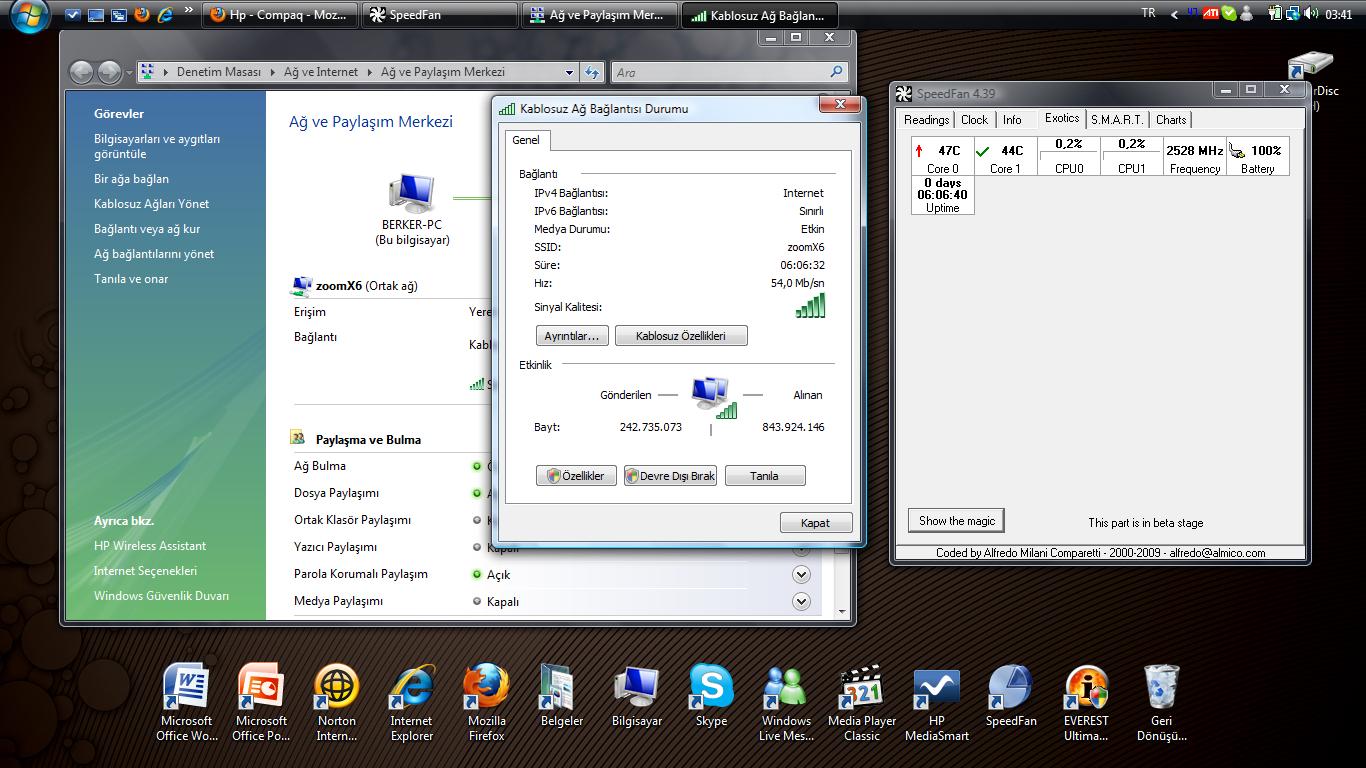Click the Windows Live Messenger tray icon
The image size is (1366, 768).
[1247, 14]
